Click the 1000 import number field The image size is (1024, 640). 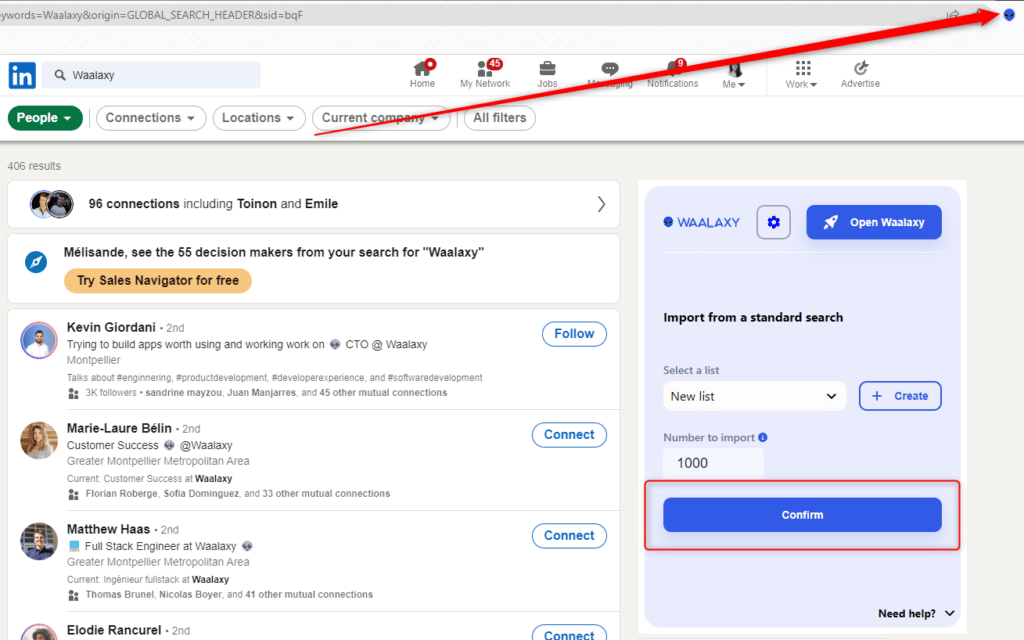(x=713, y=463)
